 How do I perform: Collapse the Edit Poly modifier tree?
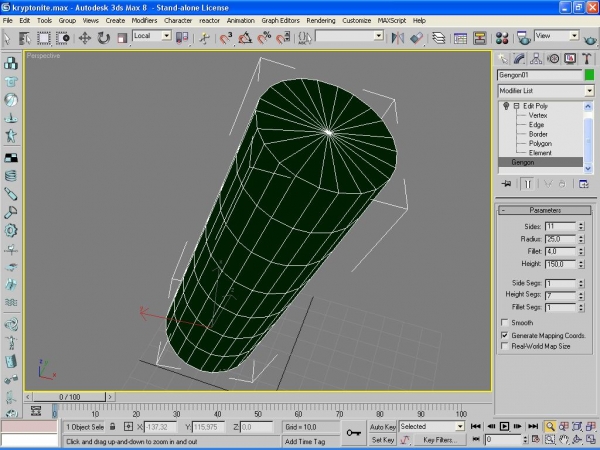[x=516, y=106]
